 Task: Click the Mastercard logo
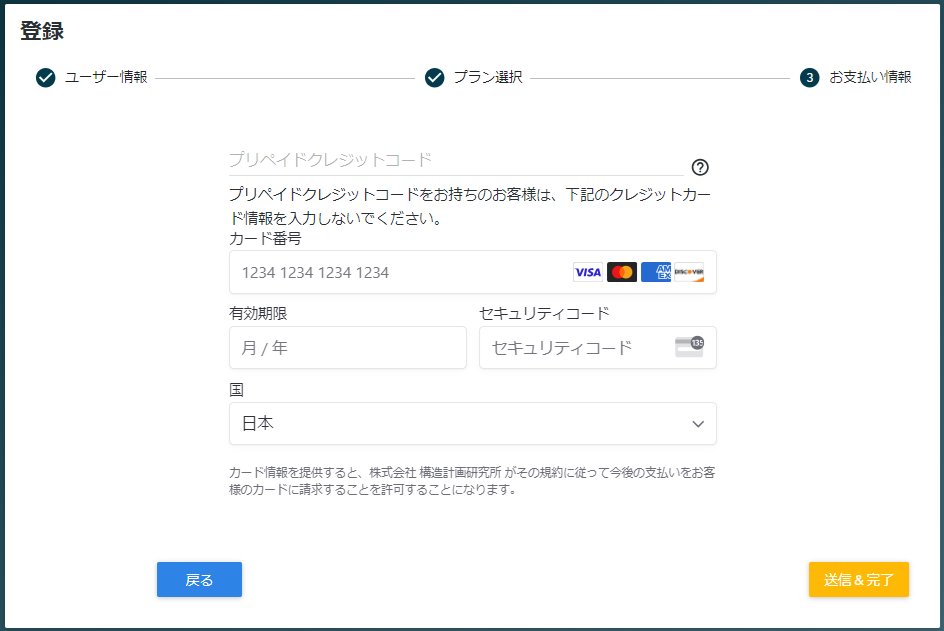[622, 272]
